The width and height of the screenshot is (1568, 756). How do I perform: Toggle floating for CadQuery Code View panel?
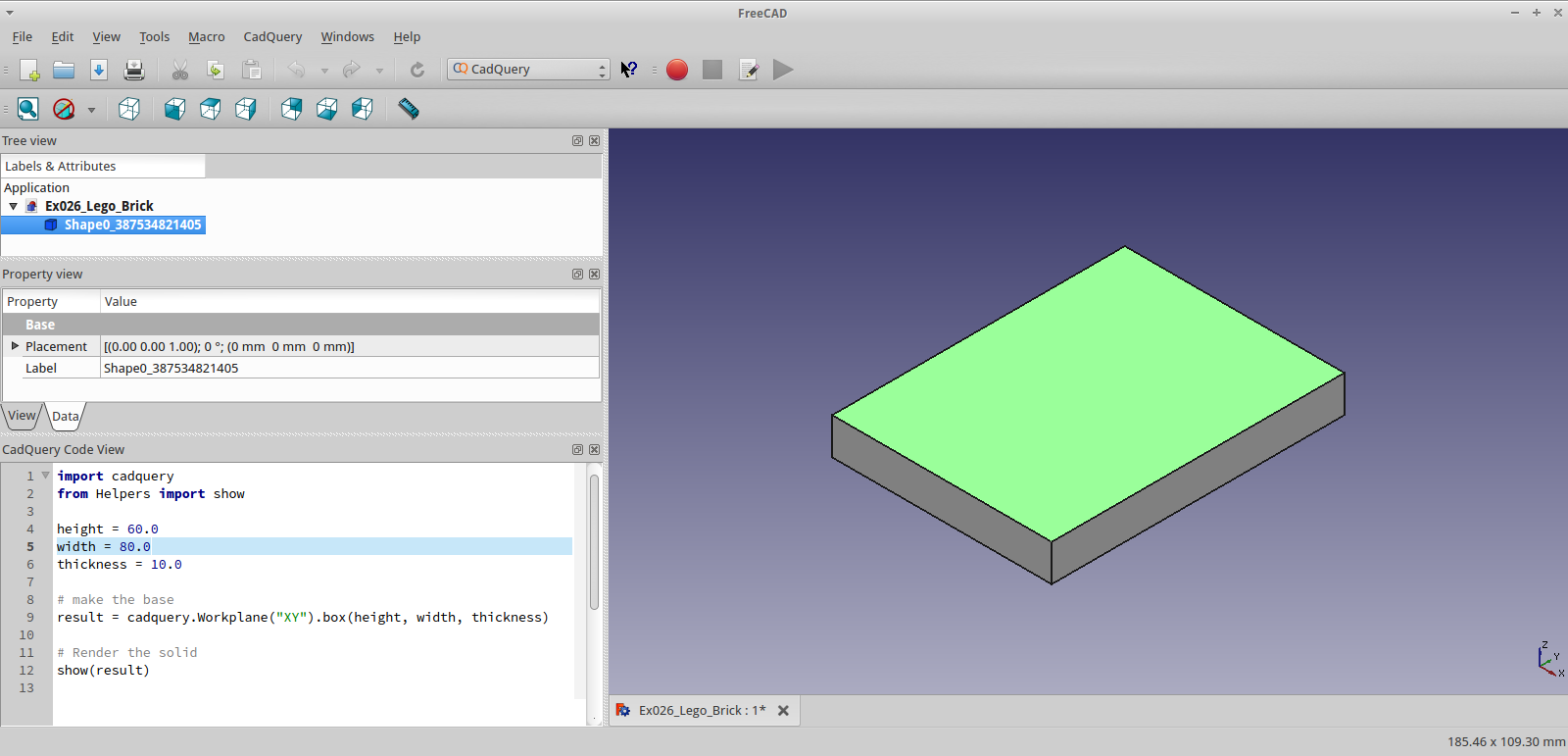click(x=577, y=450)
